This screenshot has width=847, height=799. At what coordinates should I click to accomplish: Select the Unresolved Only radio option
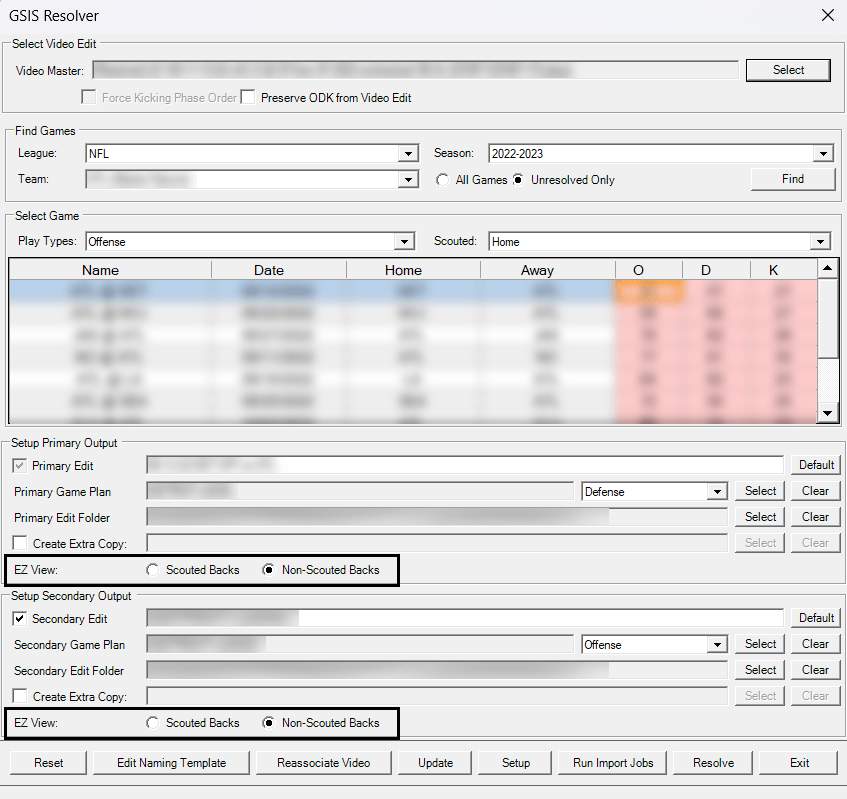pos(518,180)
